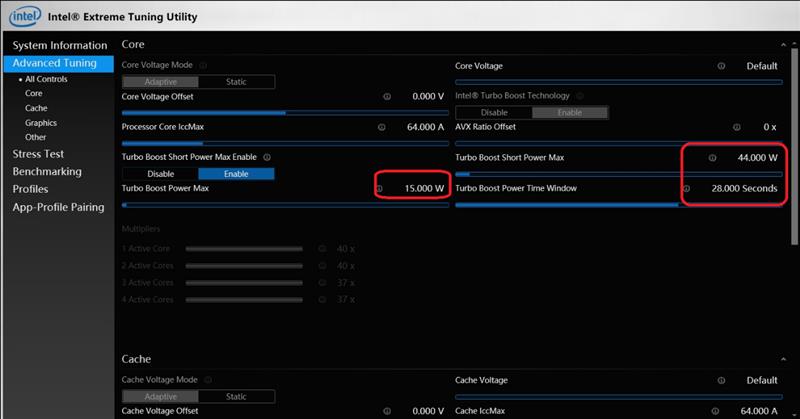The height and width of the screenshot is (419, 800).
Task: Click the 64.000 A Processor Core IccMax value
Action: click(426, 127)
